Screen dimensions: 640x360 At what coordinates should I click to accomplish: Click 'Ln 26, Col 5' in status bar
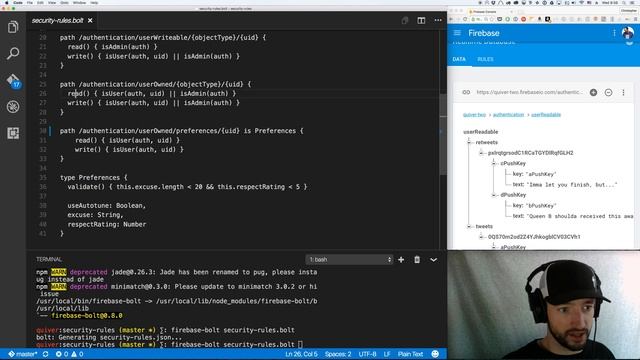pyautogui.click(x=301, y=354)
